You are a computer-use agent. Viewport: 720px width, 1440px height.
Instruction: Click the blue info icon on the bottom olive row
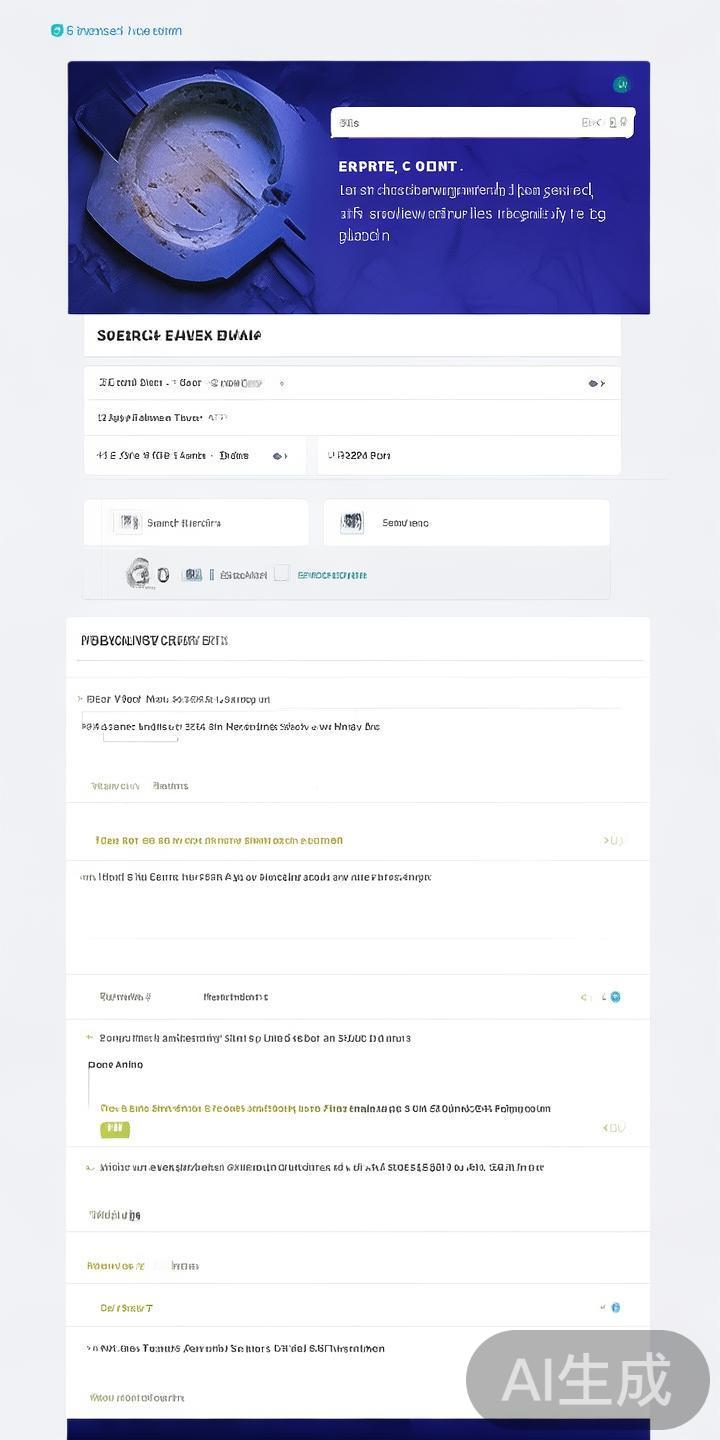tap(615, 1308)
